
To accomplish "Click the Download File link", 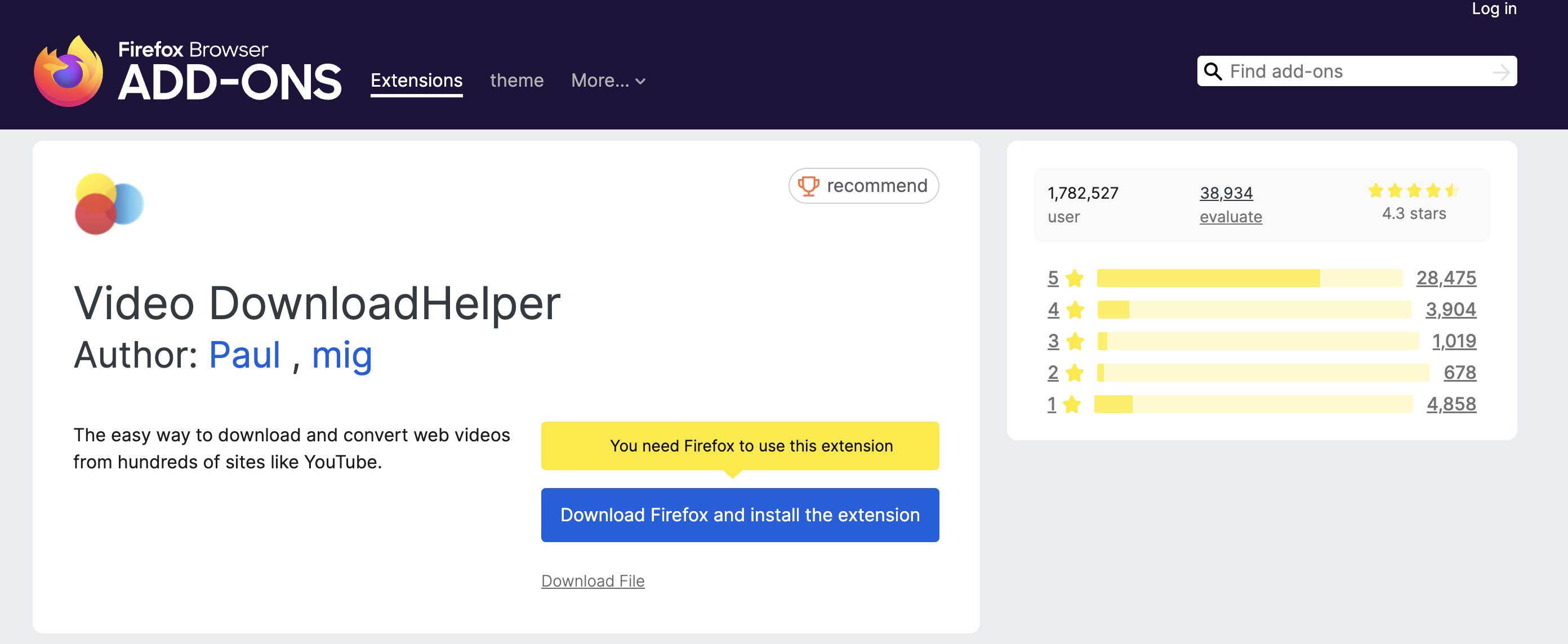I will pyautogui.click(x=593, y=581).
